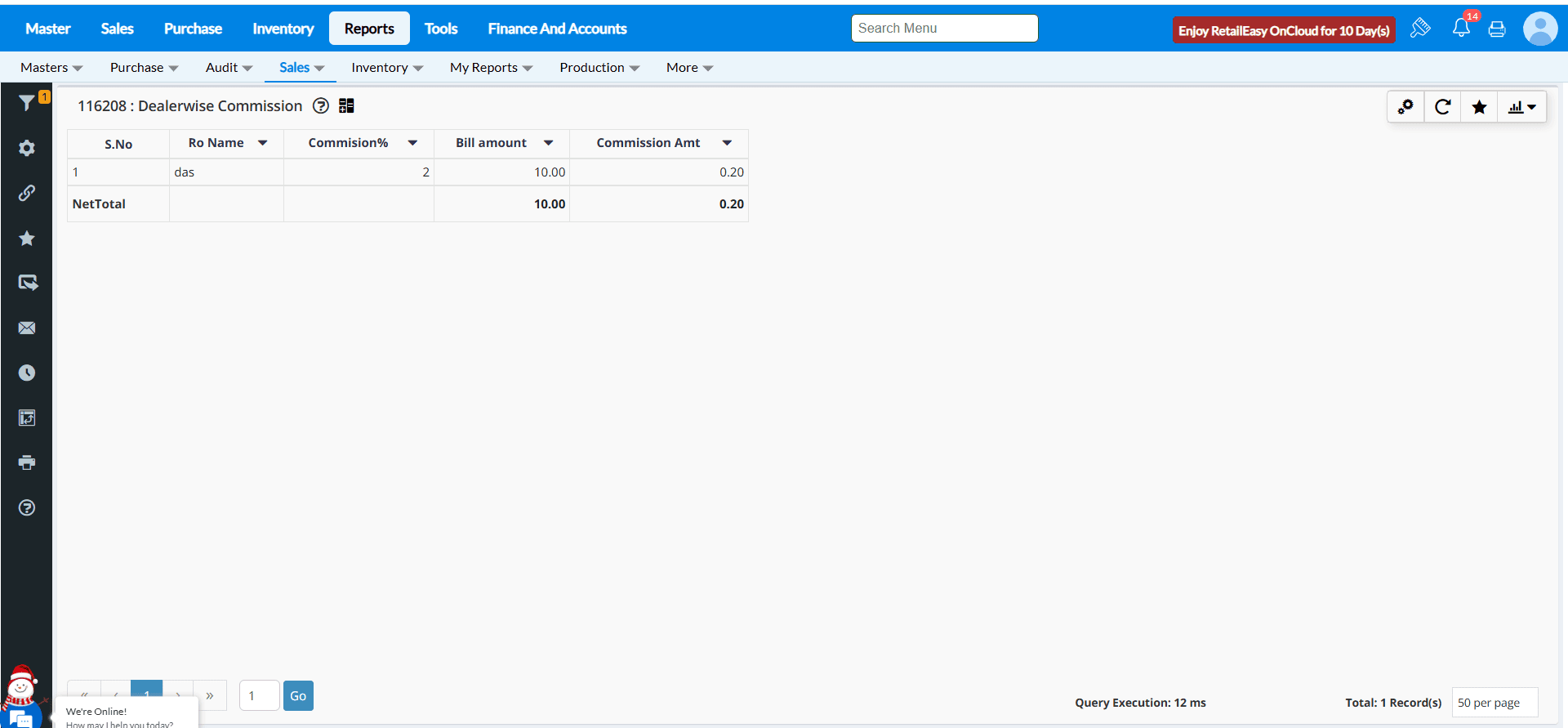This screenshot has width=1568, height=728.
Task: Click the NetTotal row label
Action: pyautogui.click(x=99, y=204)
